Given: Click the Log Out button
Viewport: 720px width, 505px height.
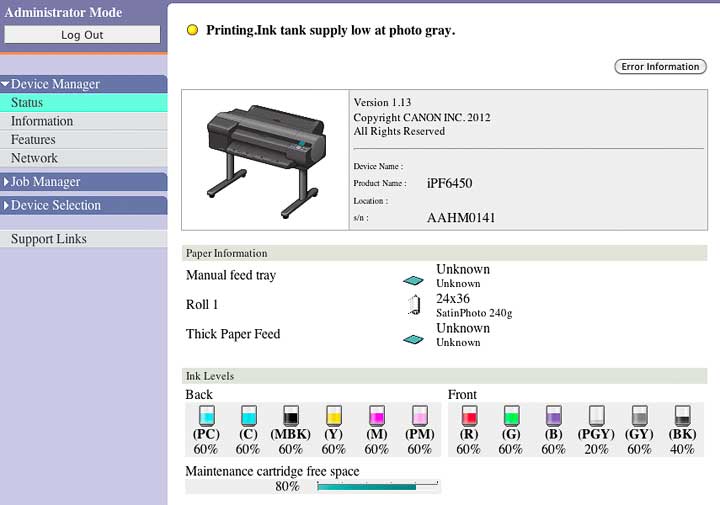Looking at the screenshot, I should tap(82, 34).
